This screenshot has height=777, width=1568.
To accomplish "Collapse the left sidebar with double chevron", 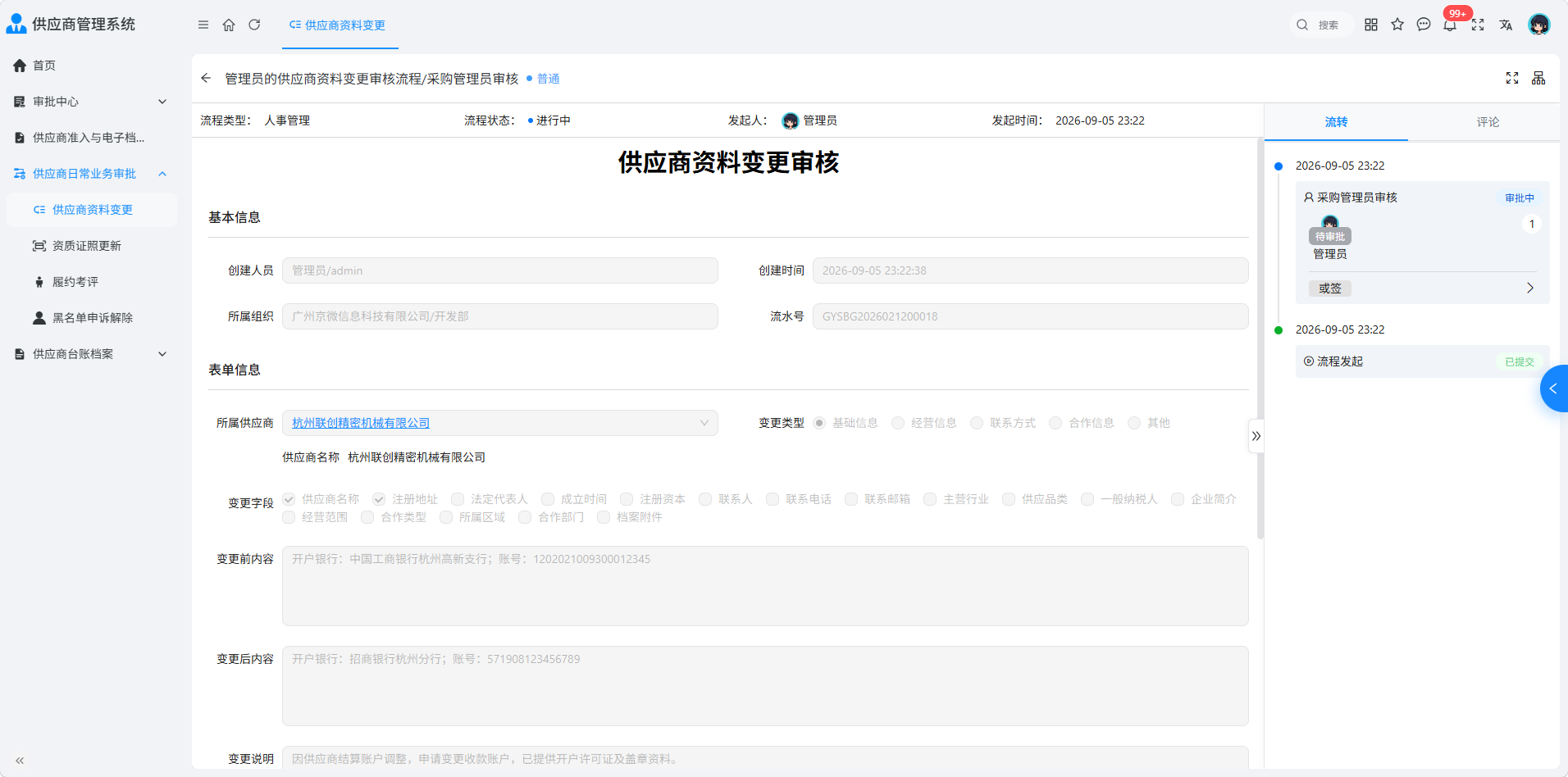I will point(20,761).
